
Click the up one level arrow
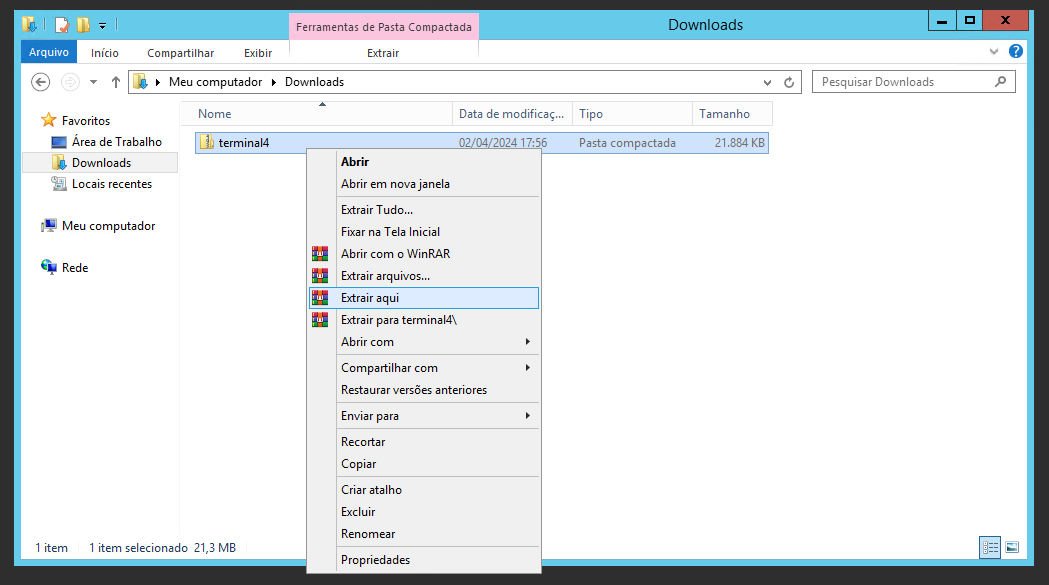click(x=116, y=82)
